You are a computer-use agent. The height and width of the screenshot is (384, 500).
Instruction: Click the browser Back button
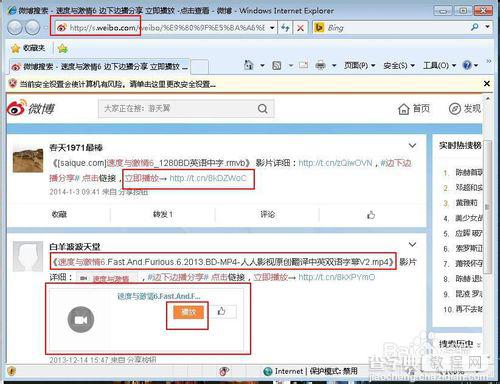(x=15, y=27)
